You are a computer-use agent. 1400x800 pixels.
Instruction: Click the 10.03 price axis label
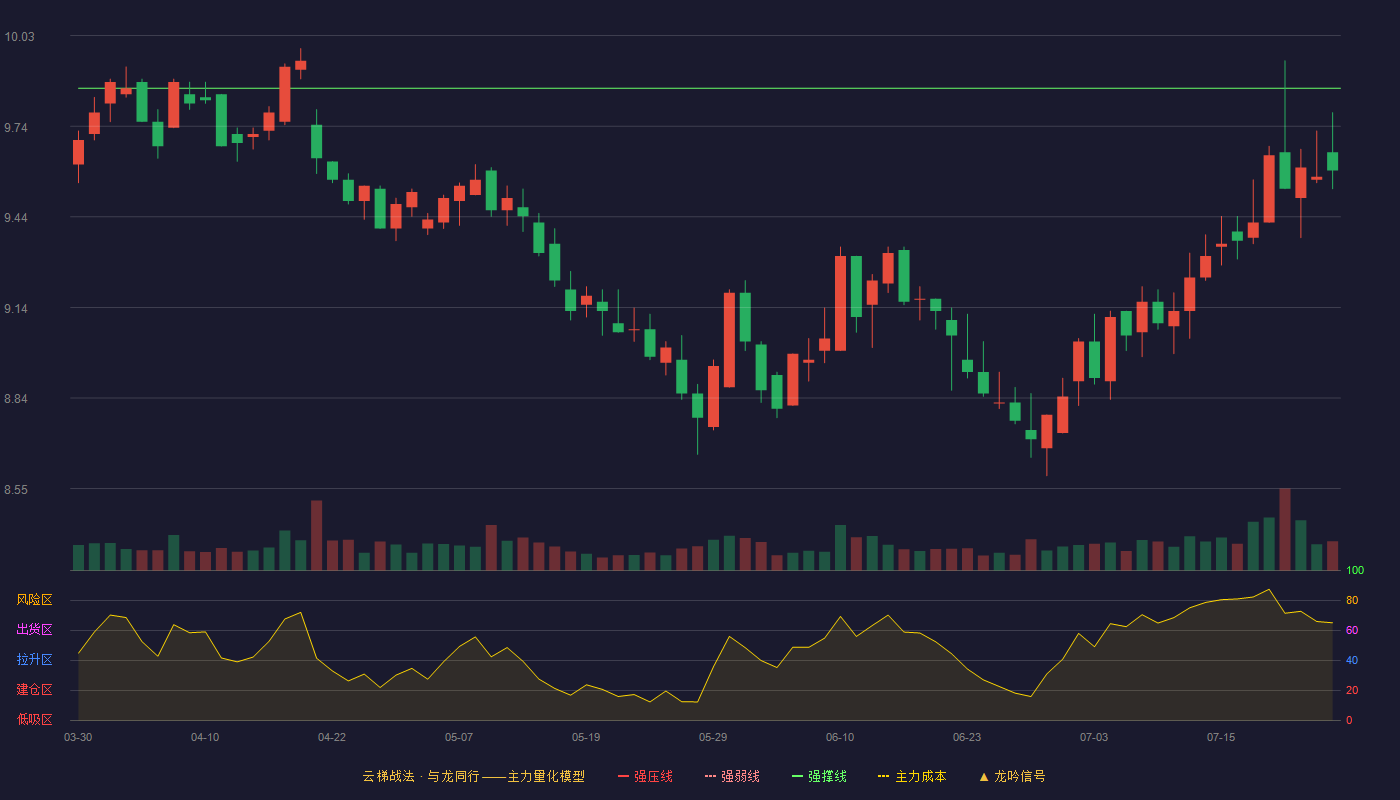coord(19,37)
